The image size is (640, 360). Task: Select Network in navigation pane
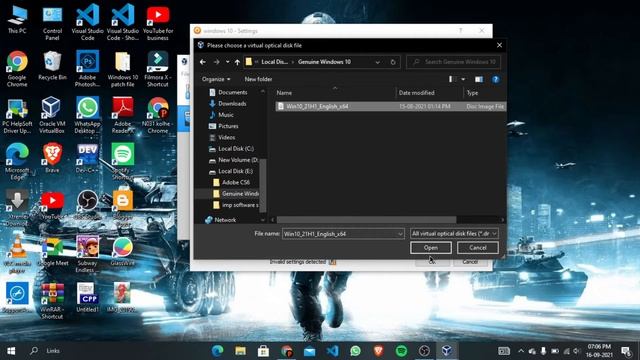point(225,220)
